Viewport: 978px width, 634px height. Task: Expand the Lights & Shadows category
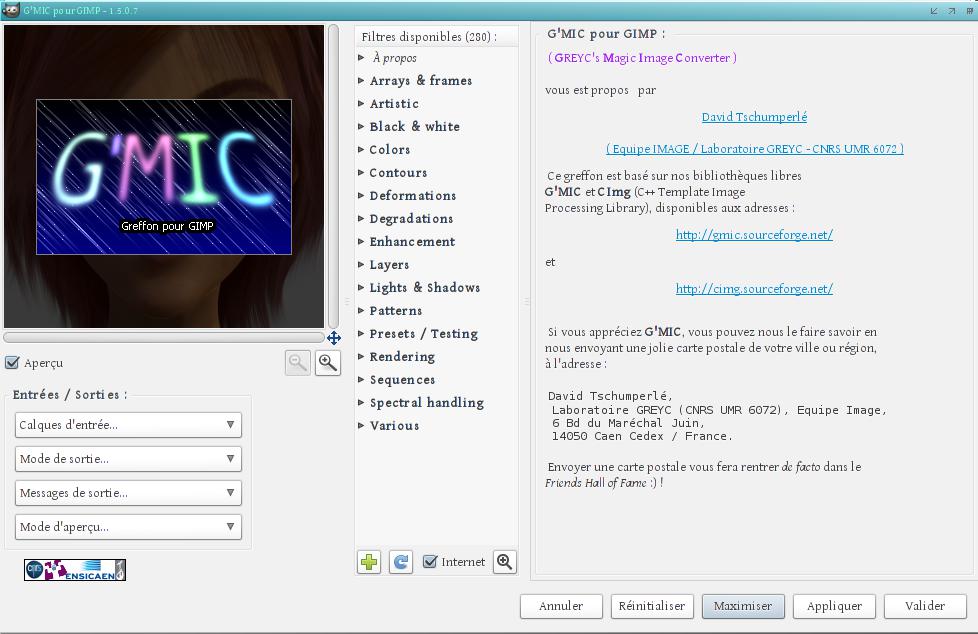click(424, 288)
